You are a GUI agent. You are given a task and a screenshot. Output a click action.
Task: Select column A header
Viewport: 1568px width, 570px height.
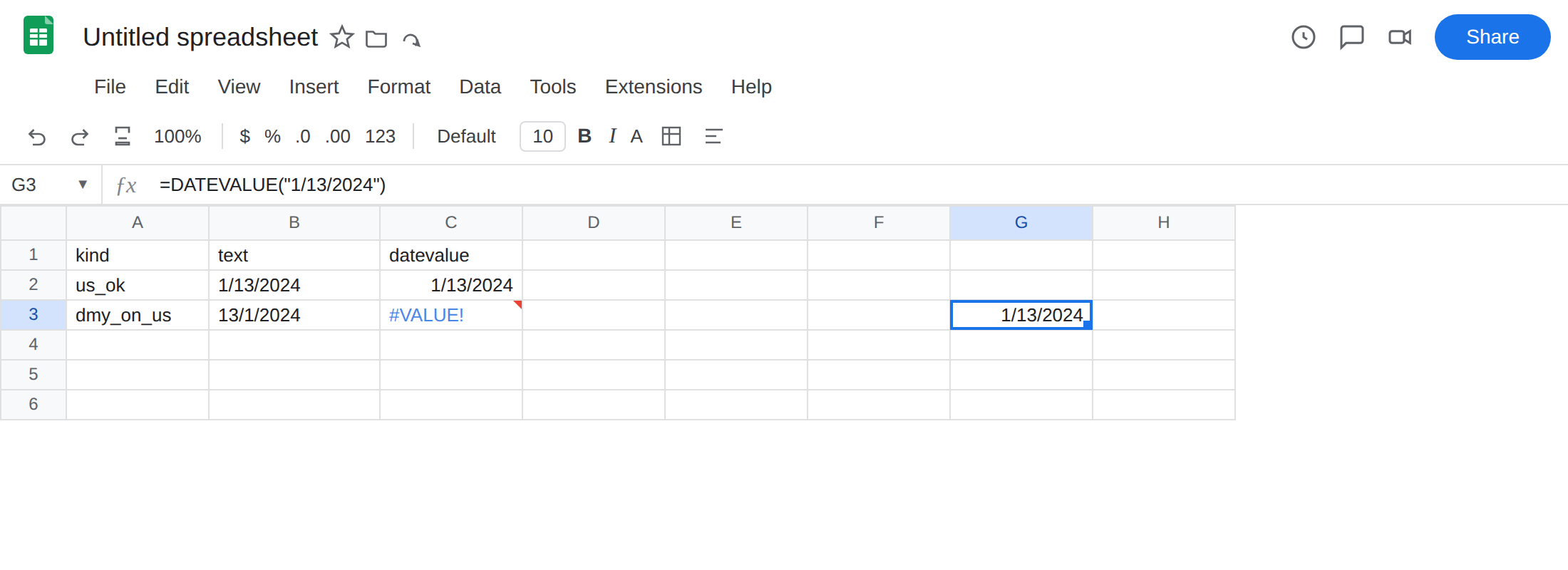click(x=138, y=223)
